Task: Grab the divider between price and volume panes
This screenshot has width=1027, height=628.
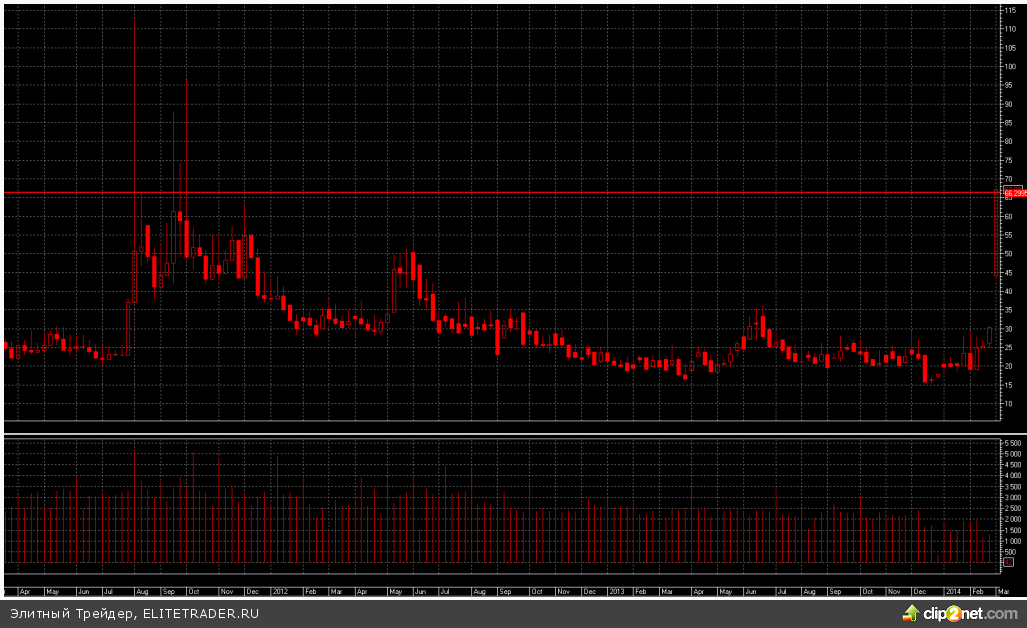Action: click(500, 428)
